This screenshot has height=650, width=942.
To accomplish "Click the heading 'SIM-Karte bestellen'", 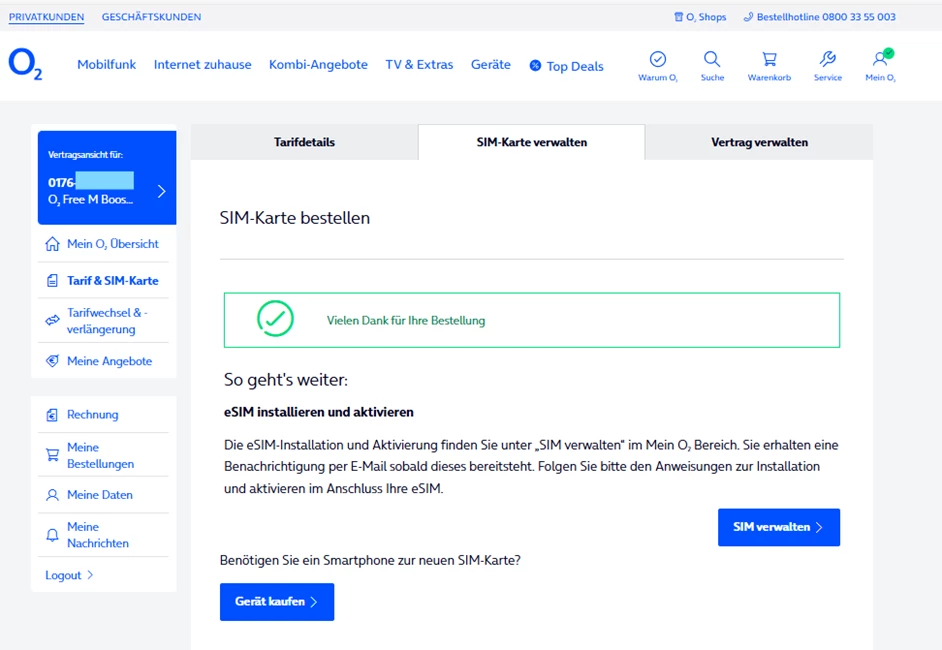I will click(295, 218).
